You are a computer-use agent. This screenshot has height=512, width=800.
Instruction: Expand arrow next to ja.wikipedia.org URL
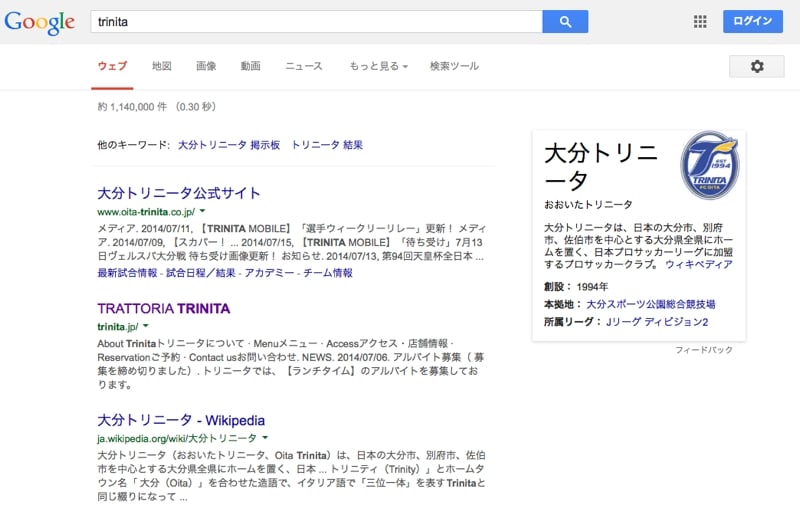tap(265, 438)
